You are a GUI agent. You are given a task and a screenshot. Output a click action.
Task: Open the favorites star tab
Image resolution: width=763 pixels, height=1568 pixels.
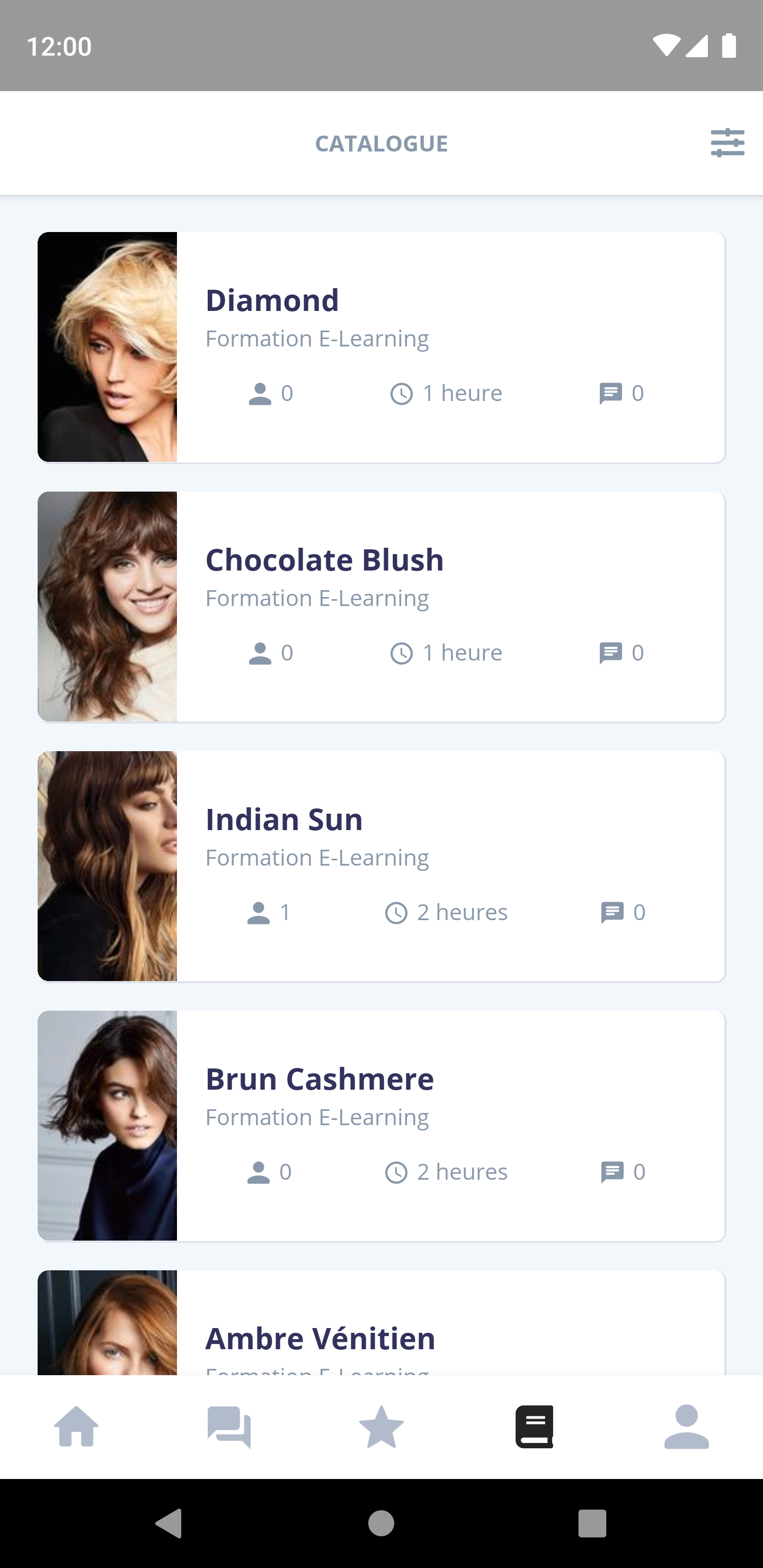click(381, 1426)
